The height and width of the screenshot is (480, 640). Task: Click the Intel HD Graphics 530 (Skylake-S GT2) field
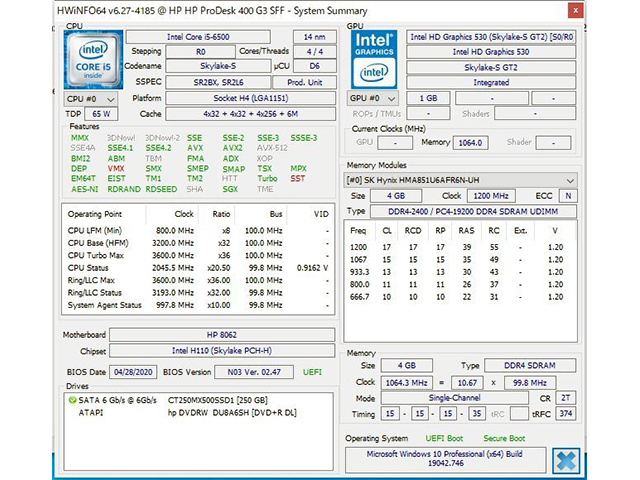491,37
